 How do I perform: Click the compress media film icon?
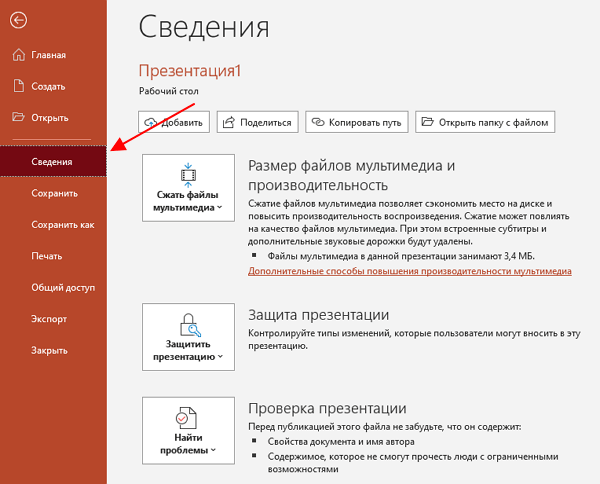(x=188, y=175)
